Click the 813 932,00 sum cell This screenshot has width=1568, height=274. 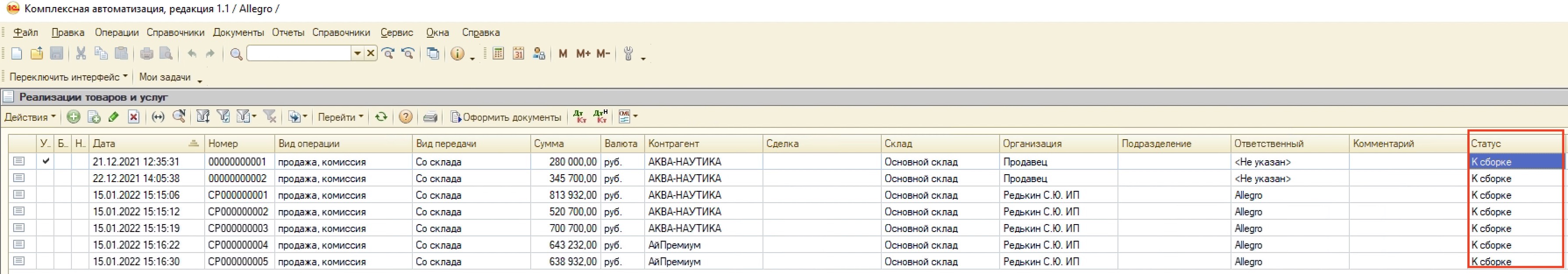[565, 195]
